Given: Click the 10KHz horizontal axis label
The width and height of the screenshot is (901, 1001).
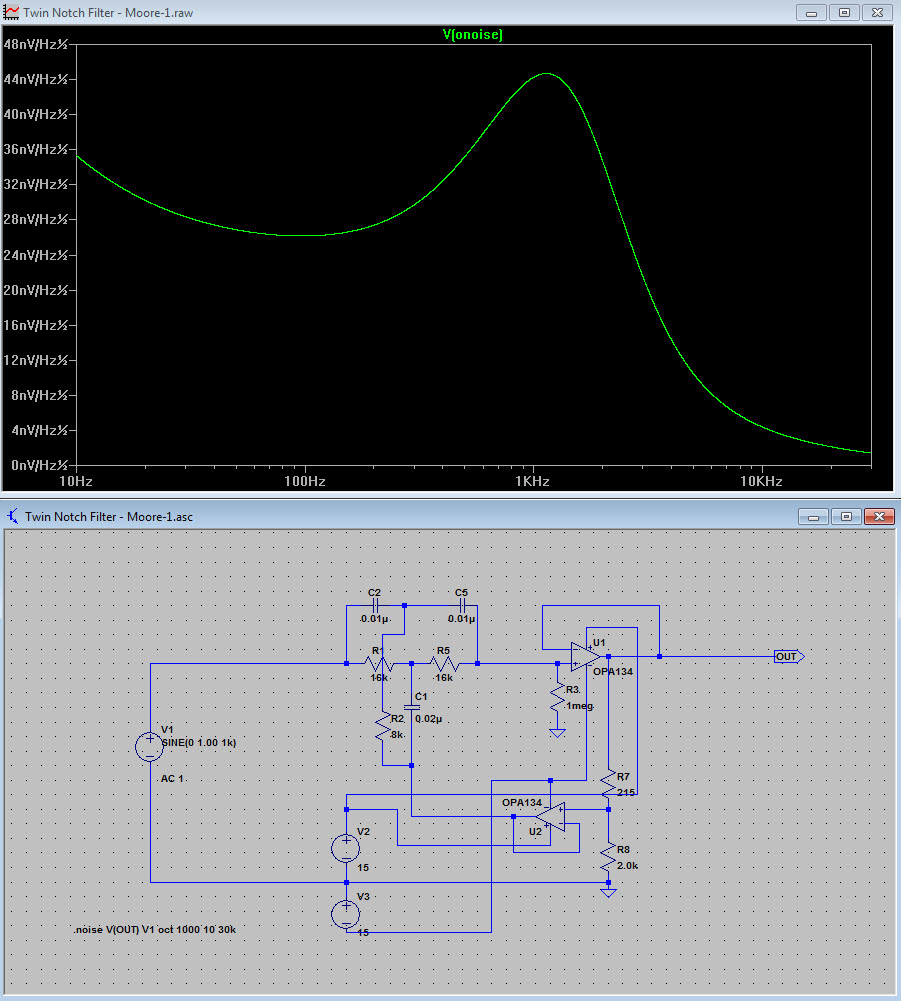Looking at the screenshot, I should coord(761,481).
